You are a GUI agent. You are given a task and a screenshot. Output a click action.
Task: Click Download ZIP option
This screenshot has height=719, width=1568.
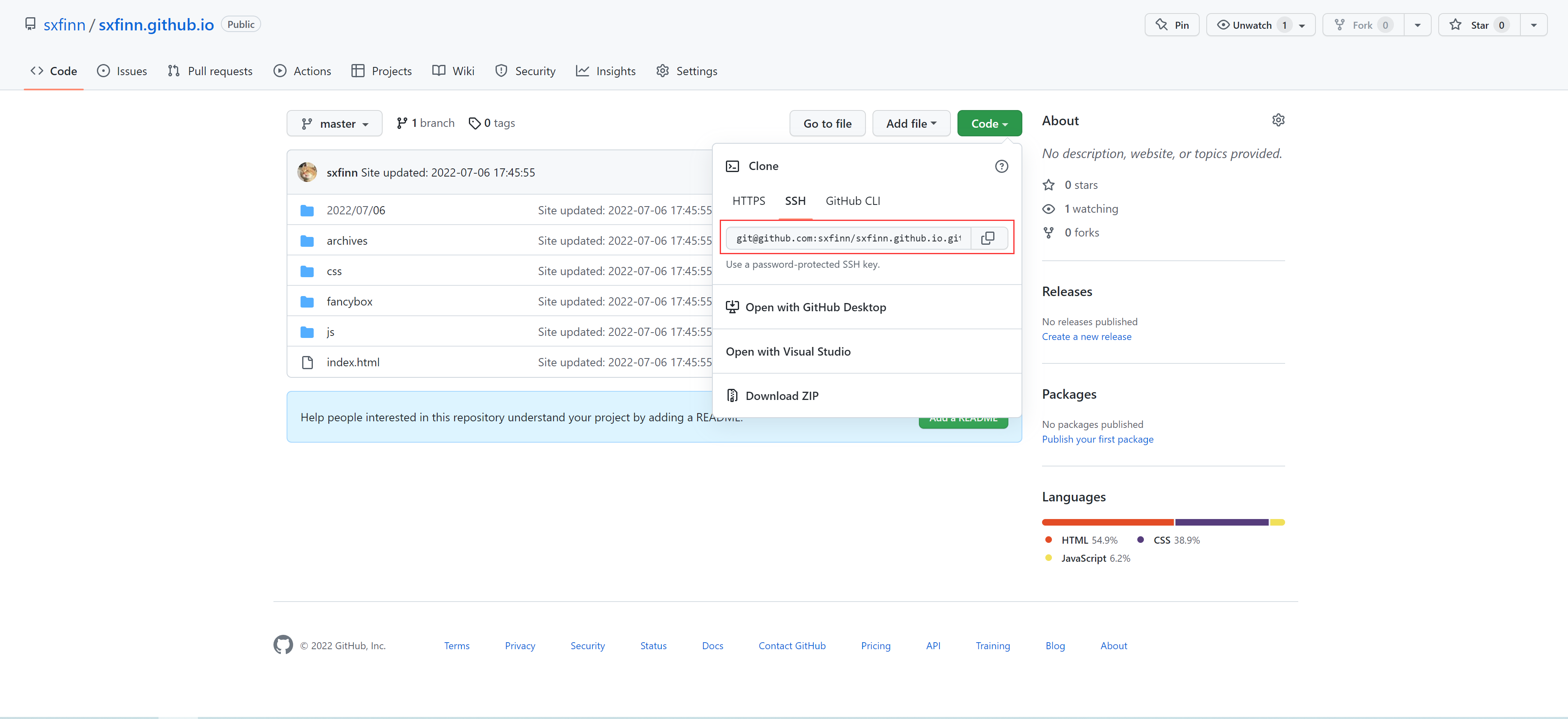[782, 396]
